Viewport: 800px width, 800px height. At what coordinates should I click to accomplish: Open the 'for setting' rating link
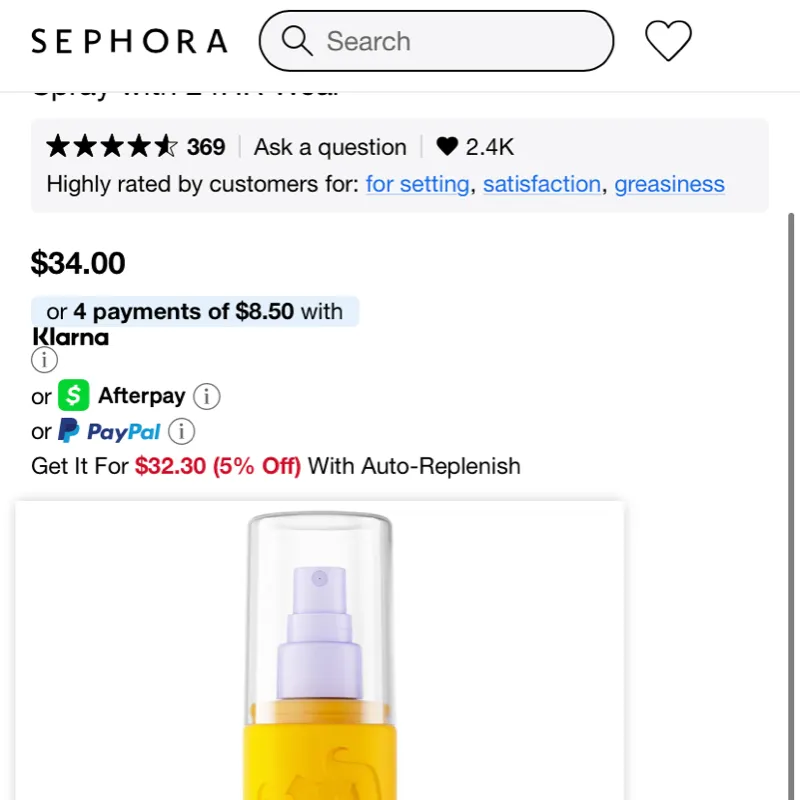click(417, 185)
